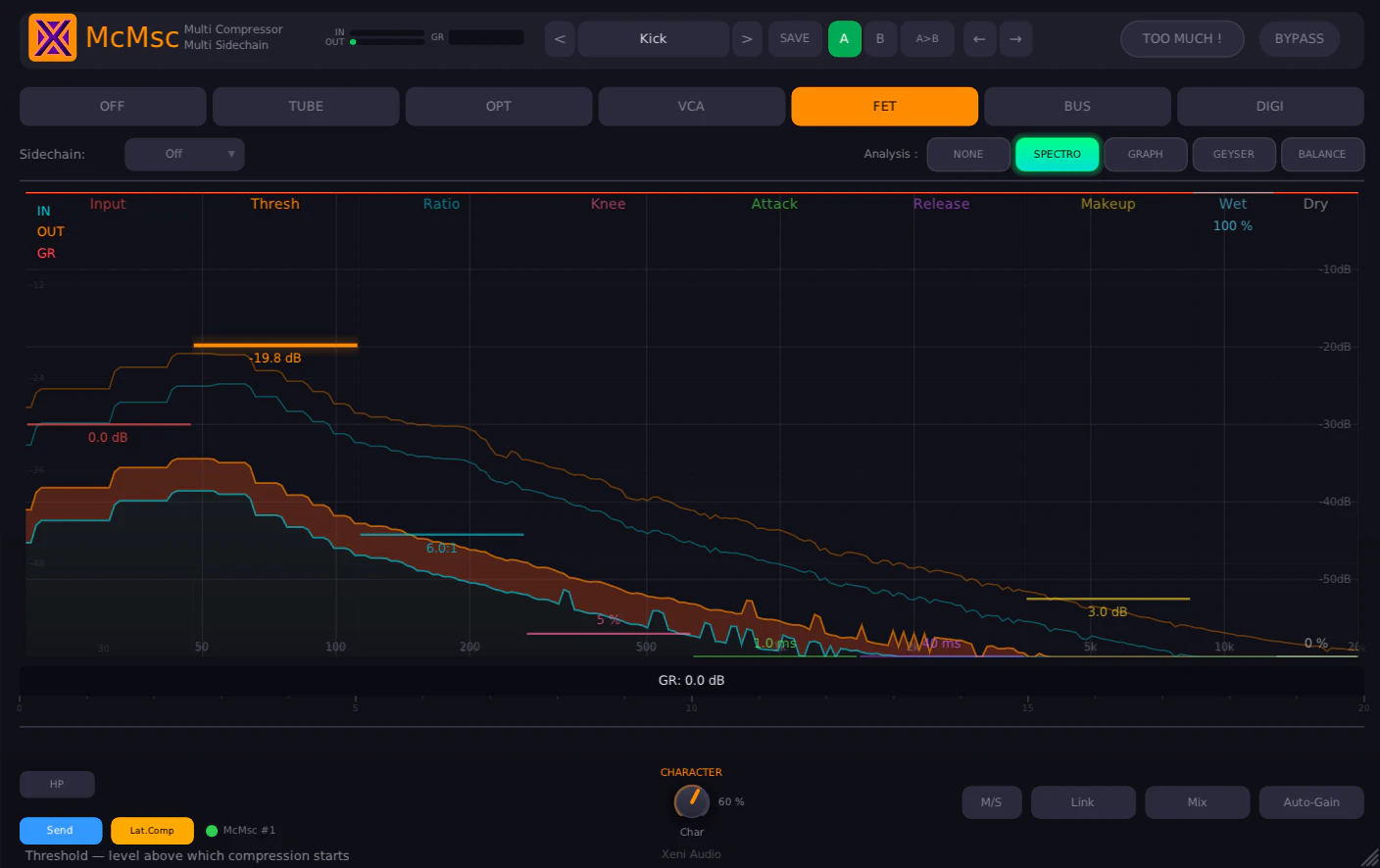
Task: Copy settings with A>B button
Action: click(927, 39)
